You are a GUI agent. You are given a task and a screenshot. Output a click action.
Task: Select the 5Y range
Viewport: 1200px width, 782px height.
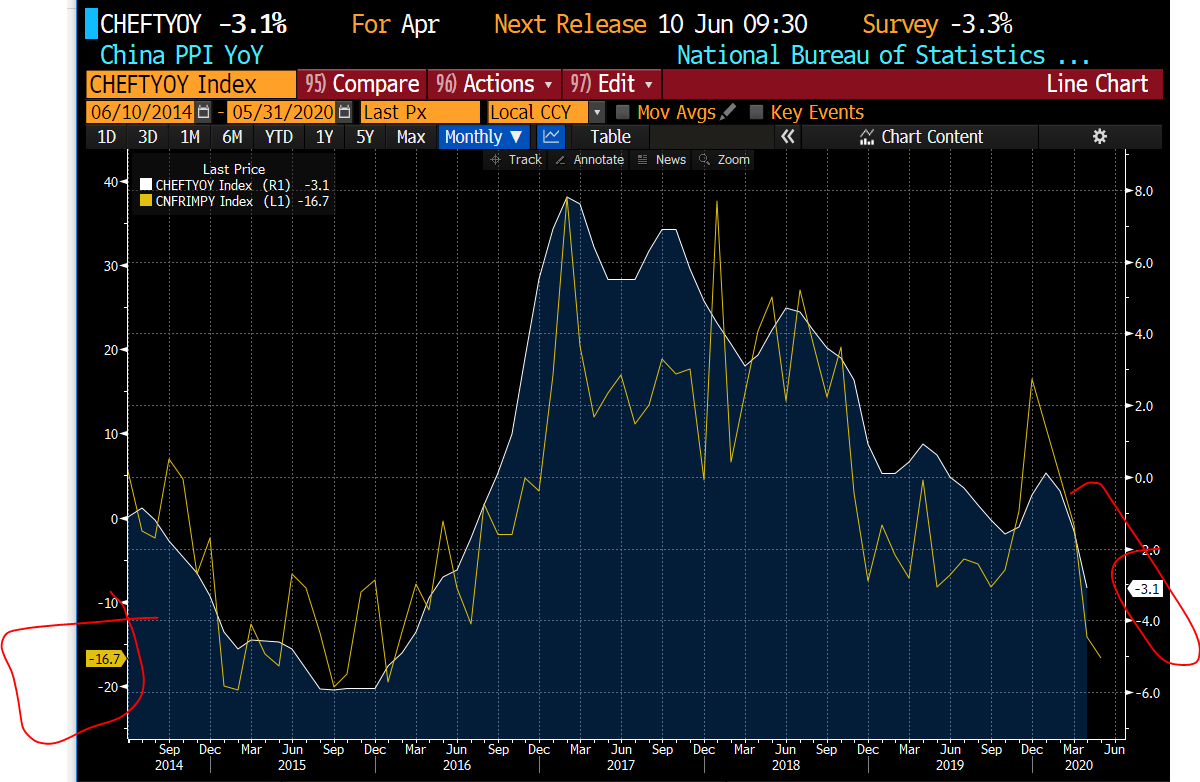coord(365,137)
